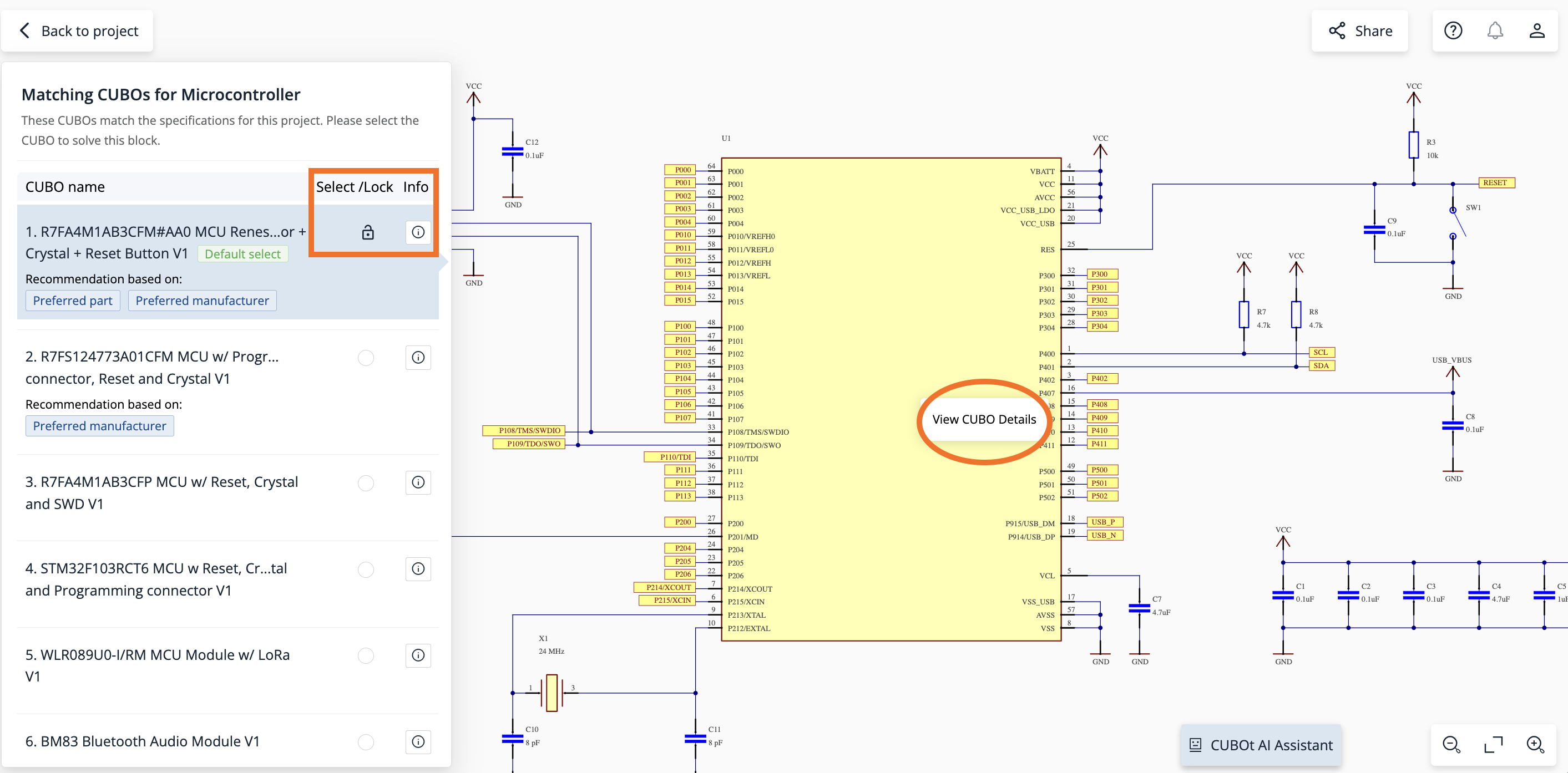
Task: Click the USB_VBUS power label
Action: (1451, 360)
